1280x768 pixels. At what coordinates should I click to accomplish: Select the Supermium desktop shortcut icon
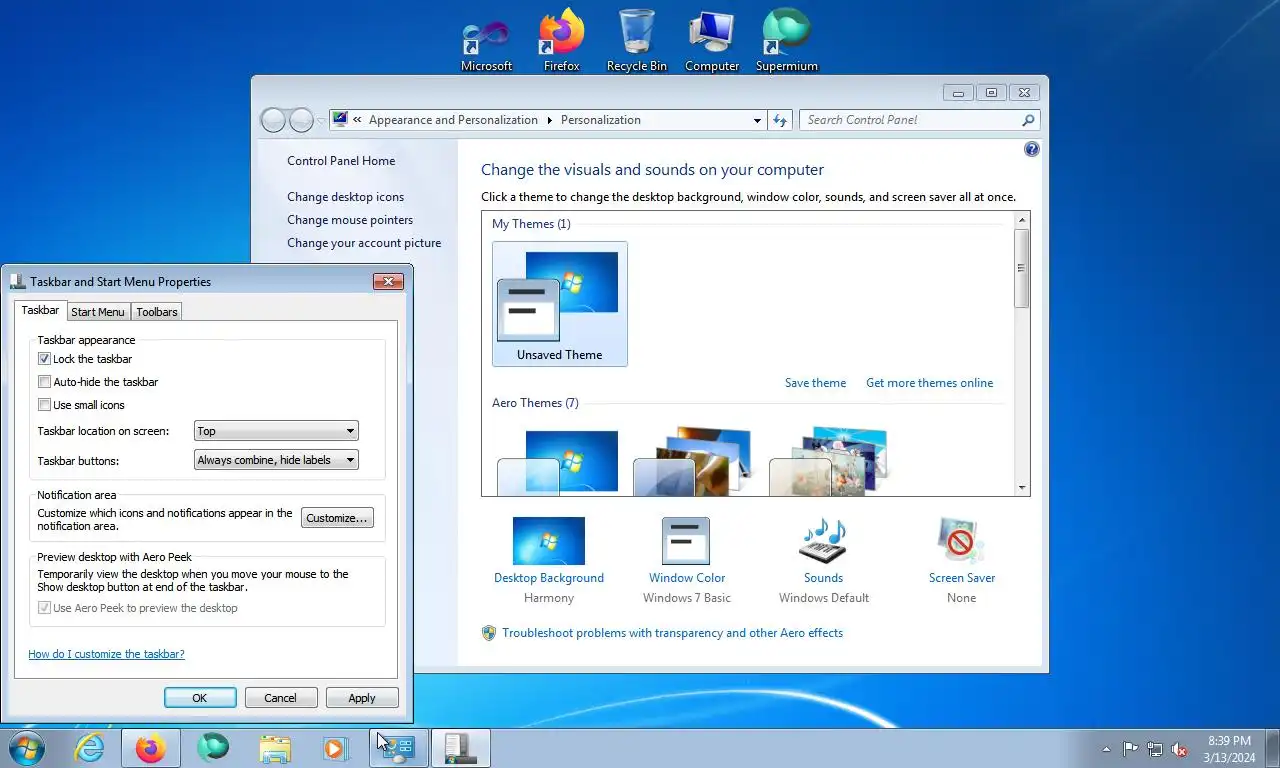[x=786, y=40]
